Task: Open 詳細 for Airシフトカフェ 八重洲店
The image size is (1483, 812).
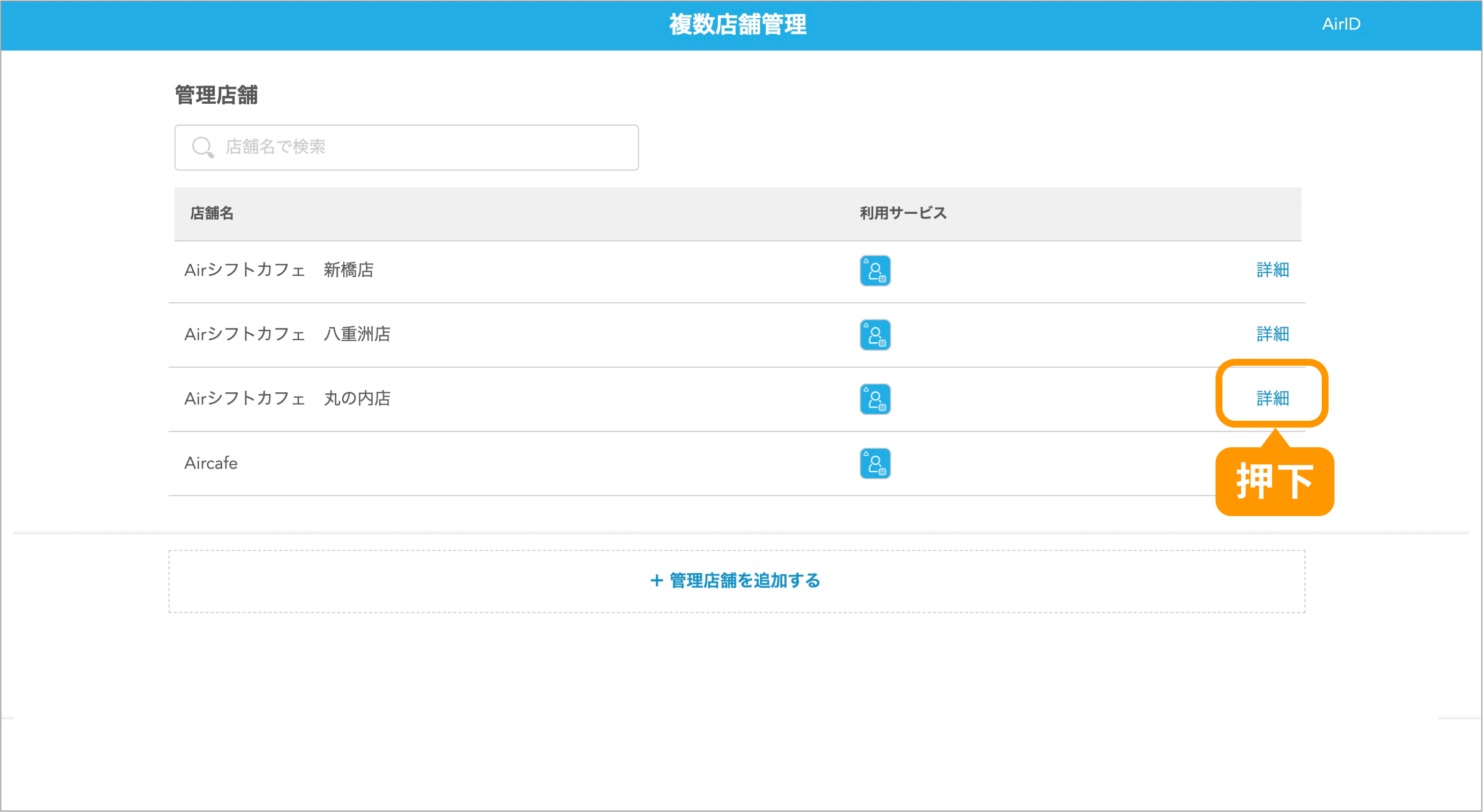Action: click(1272, 334)
